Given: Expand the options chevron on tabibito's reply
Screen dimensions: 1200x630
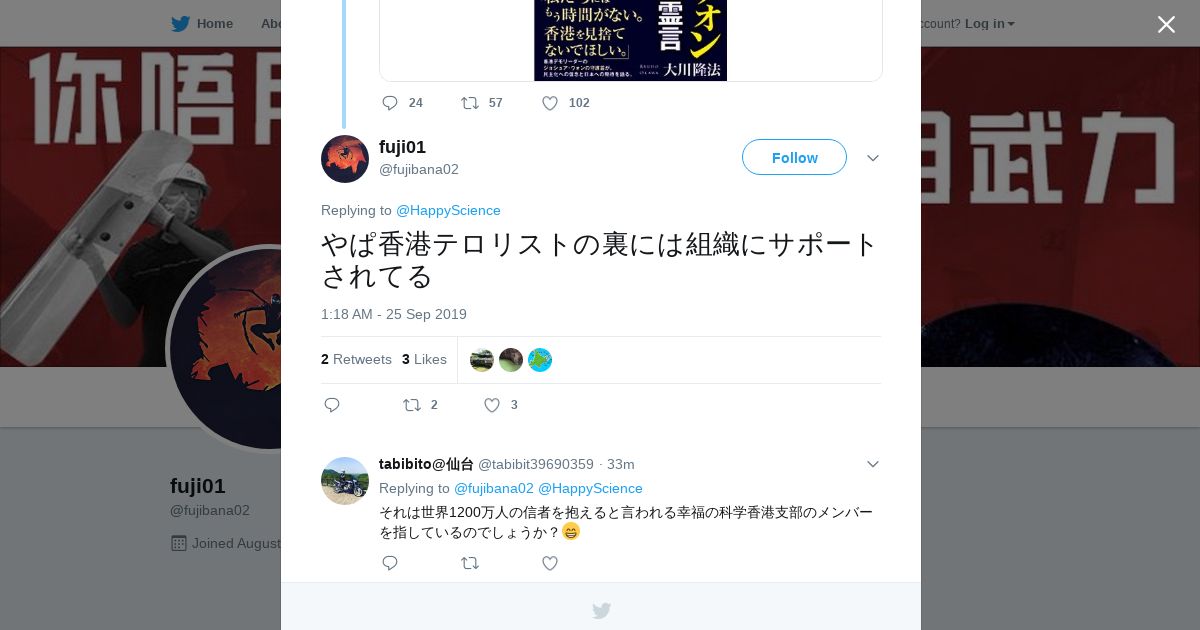Looking at the screenshot, I should point(872,464).
